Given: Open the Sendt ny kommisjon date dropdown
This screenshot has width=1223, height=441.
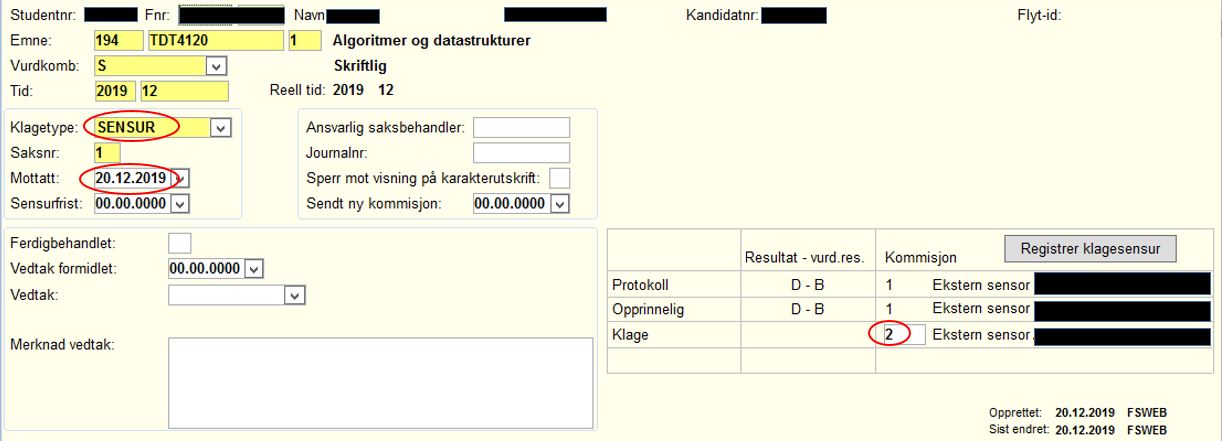Looking at the screenshot, I should pos(560,203).
